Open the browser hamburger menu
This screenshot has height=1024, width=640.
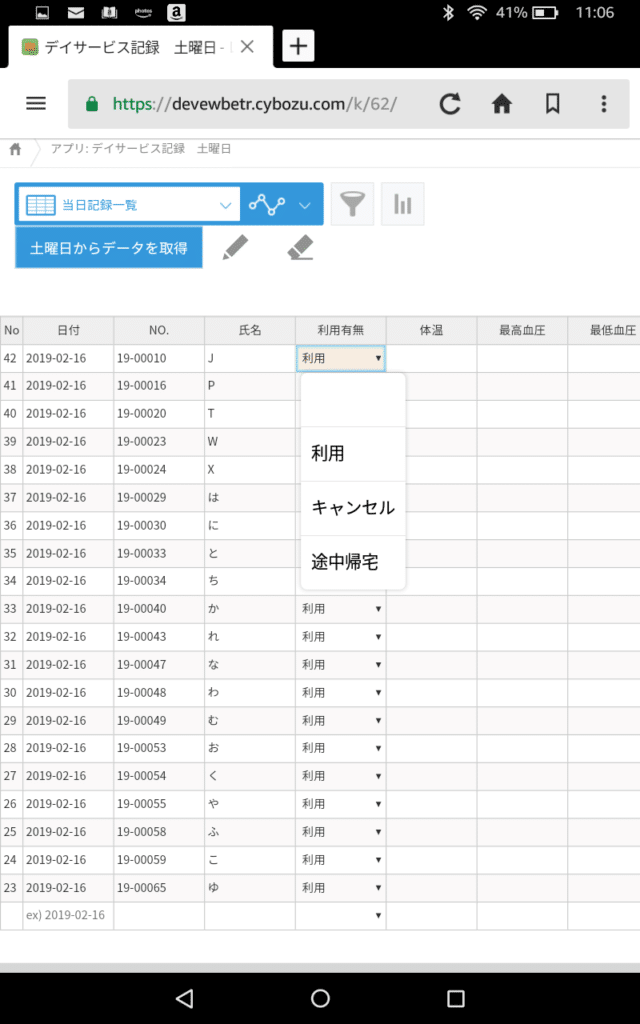coord(36,103)
